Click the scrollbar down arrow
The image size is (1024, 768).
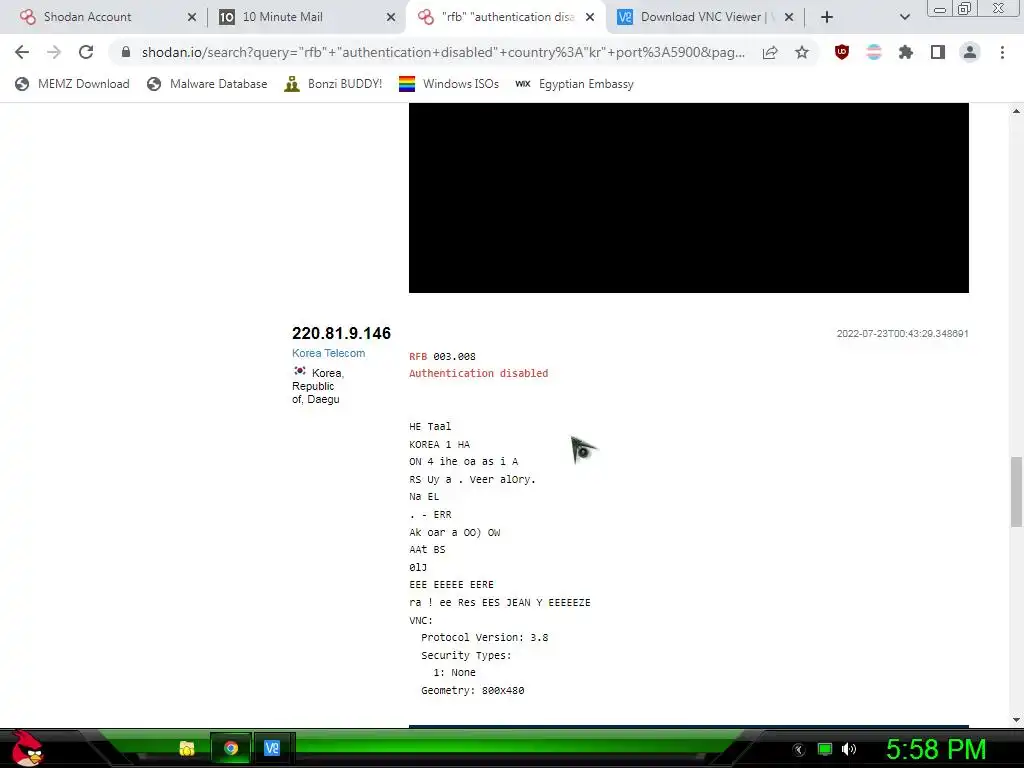[x=1016, y=720]
